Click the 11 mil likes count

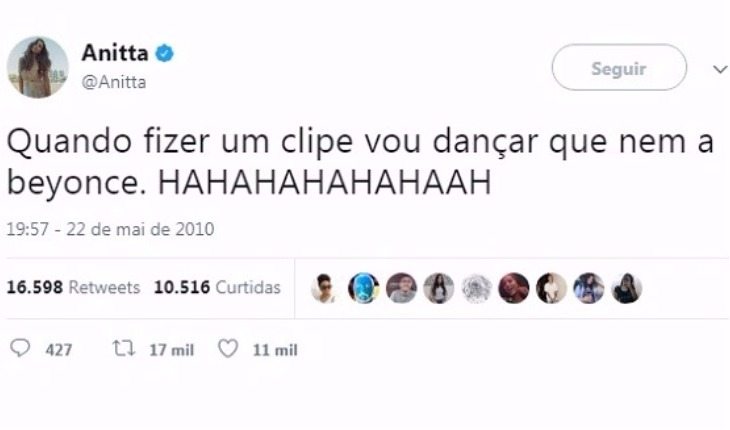click(x=275, y=350)
